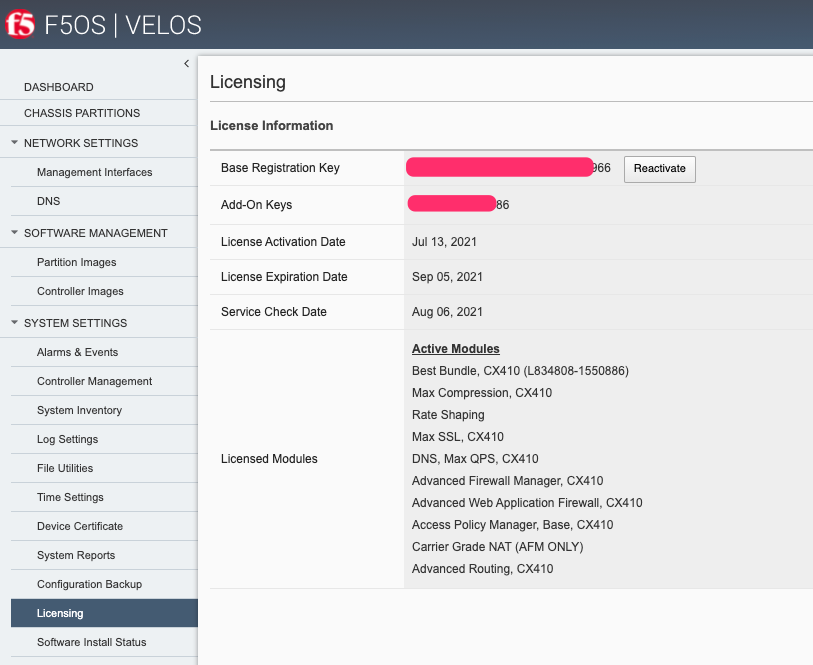Collapse the Software Management section triangle

pyautogui.click(x=15, y=232)
